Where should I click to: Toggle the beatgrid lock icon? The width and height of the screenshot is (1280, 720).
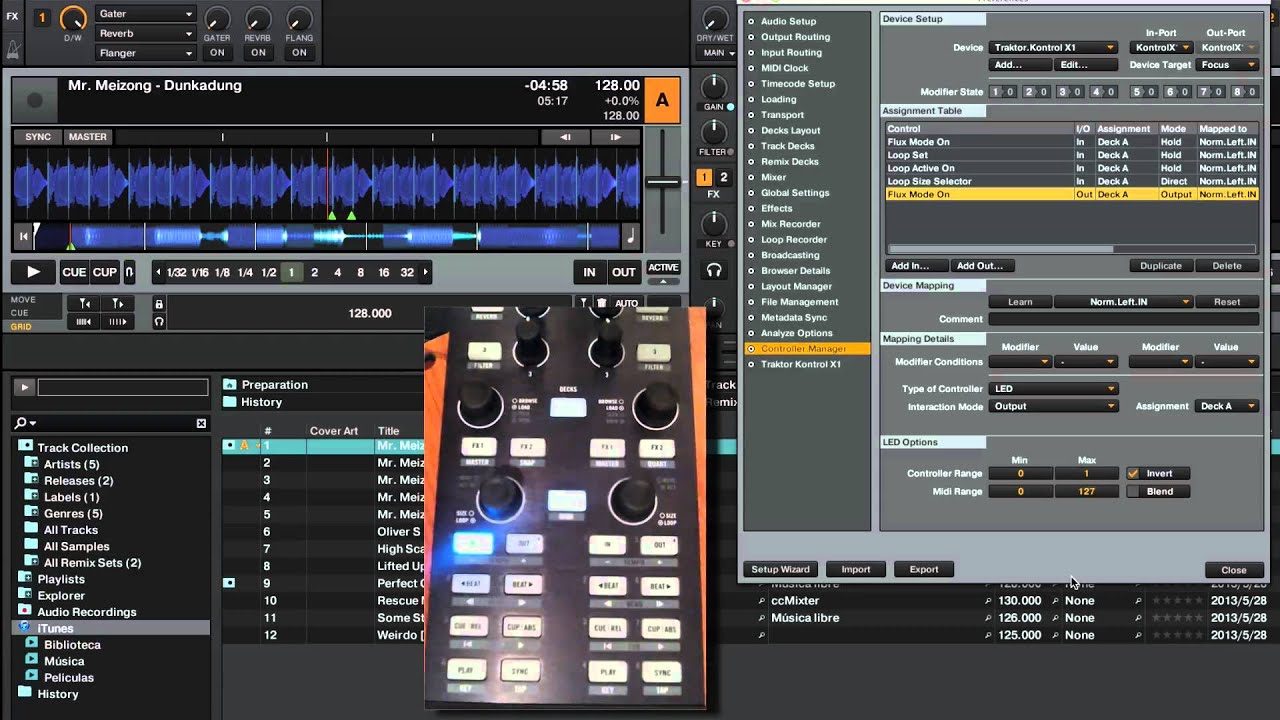point(159,303)
